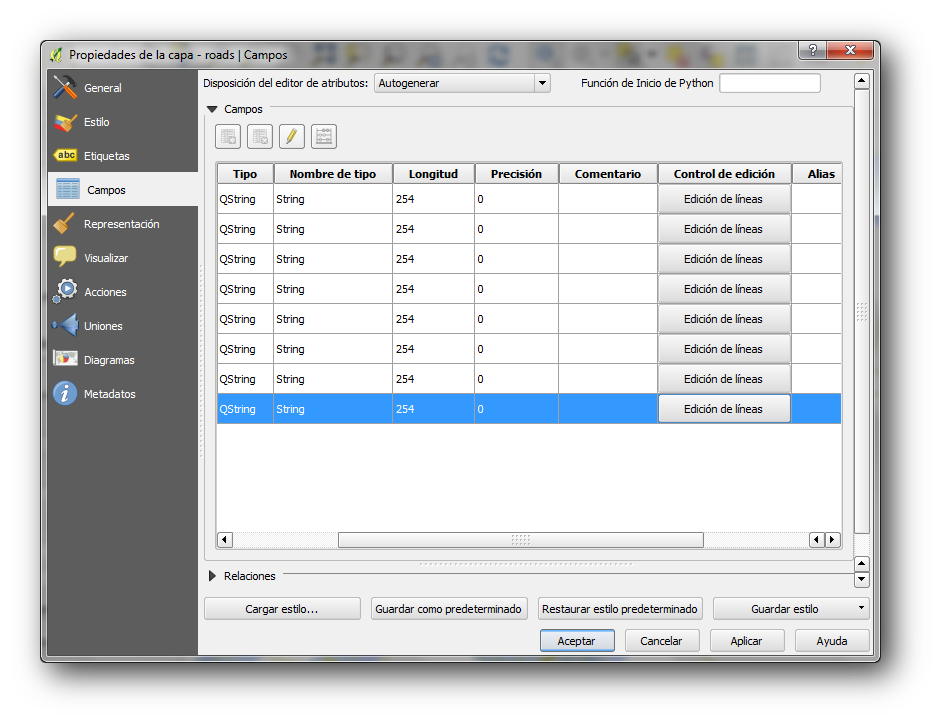Screen dimensions: 941x723
Task: Click Edición de líneas in the highlighted row
Action: pos(724,409)
